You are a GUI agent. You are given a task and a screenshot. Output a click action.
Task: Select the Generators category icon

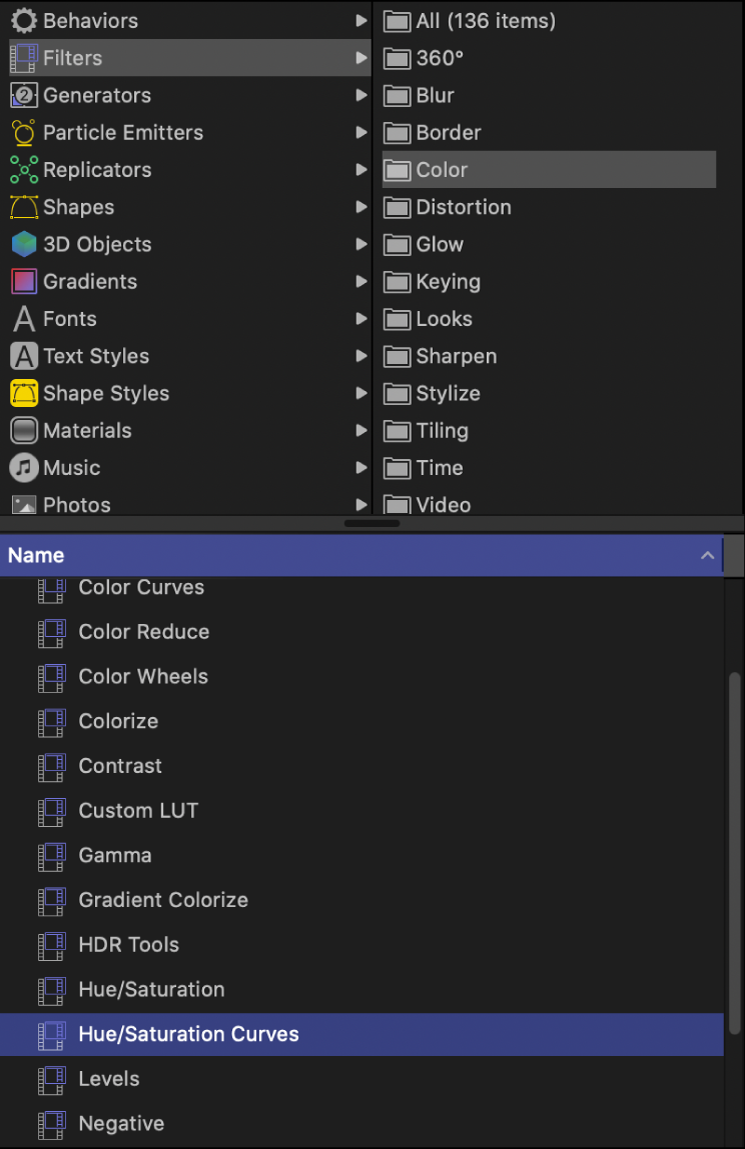24,96
